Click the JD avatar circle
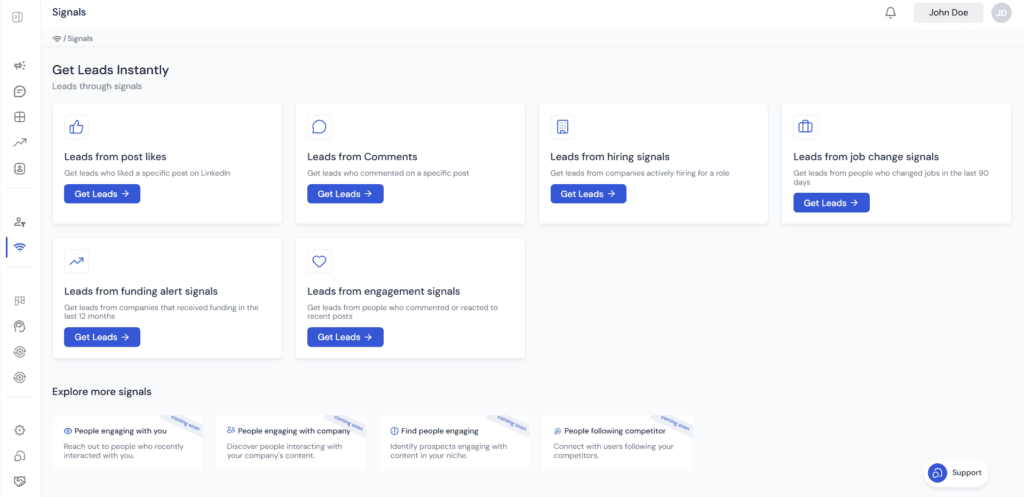Screen dimensions: 1024x497 1001,12
